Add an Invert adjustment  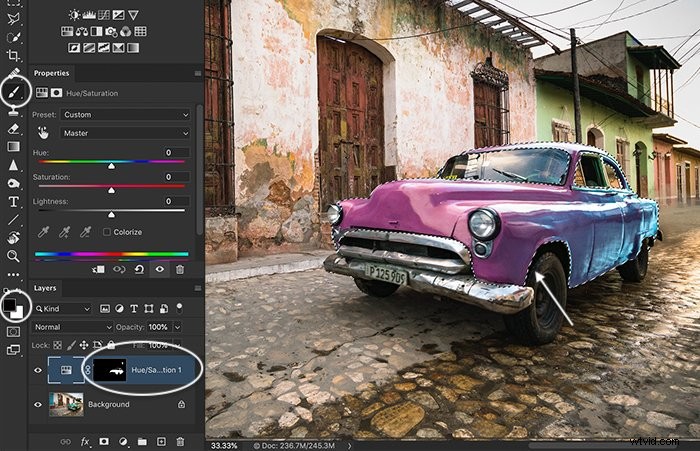tap(74, 48)
